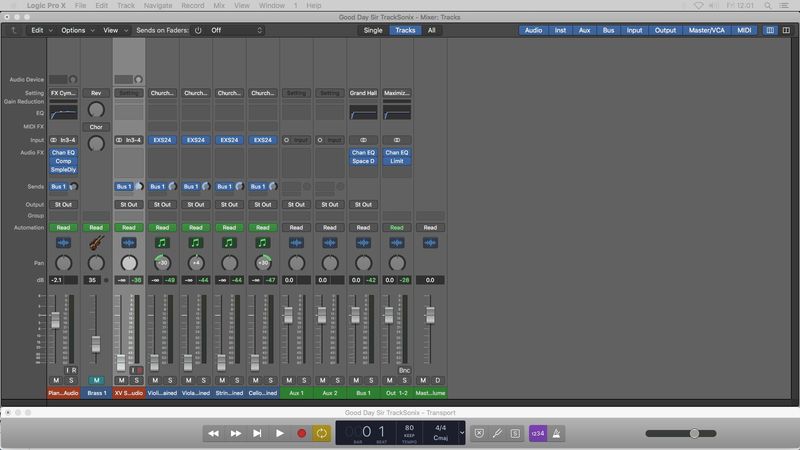This screenshot has width=800, height=450.
Task: Toggle the MIDI channel filter button
Action: click(x=744, y=30)
